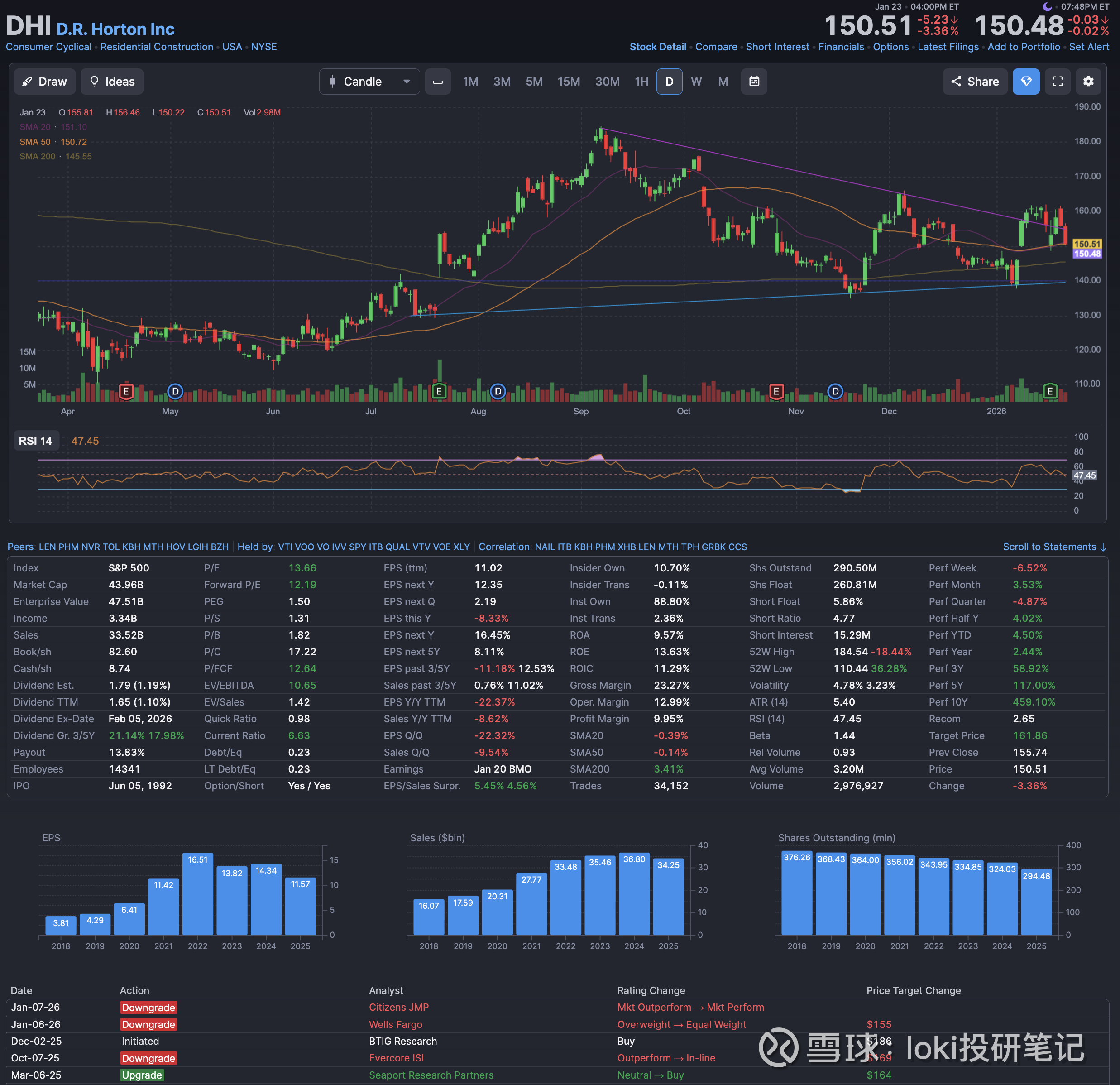Enter fullscreen chart mode
The image size is (1120, 1085).
pyautogui.click(x=1057, y=82)
